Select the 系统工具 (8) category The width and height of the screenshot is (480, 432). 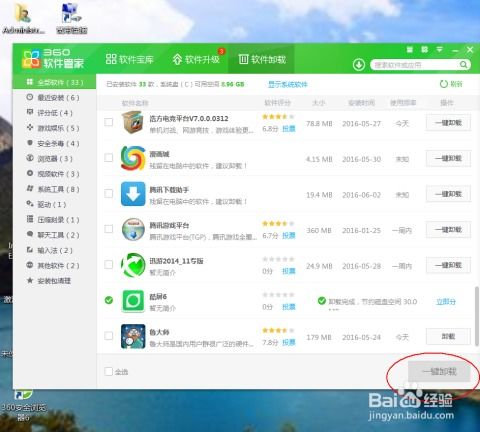53,189
